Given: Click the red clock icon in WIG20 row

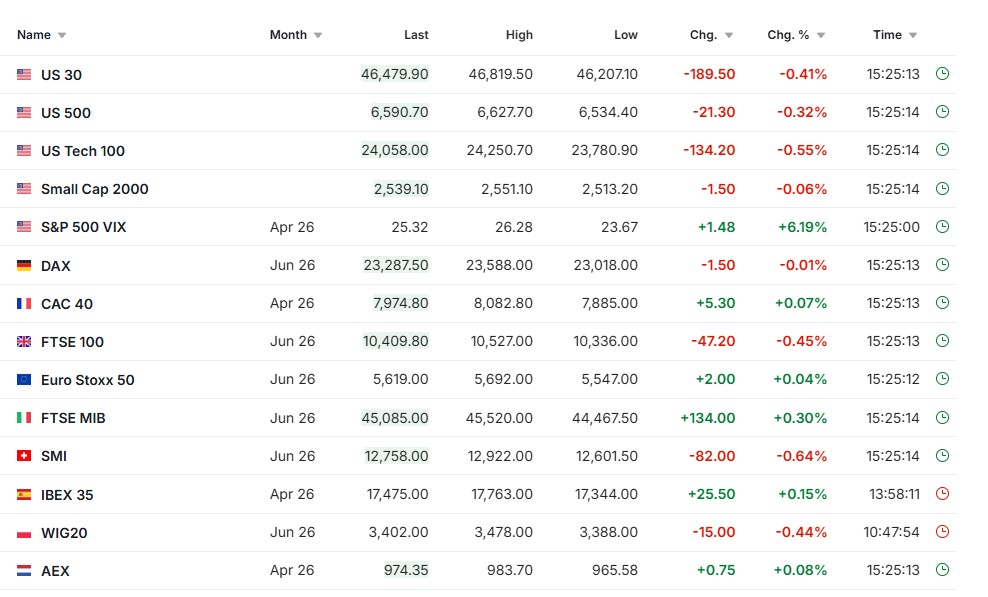Looking at the screenshot, I should (941, 532).
